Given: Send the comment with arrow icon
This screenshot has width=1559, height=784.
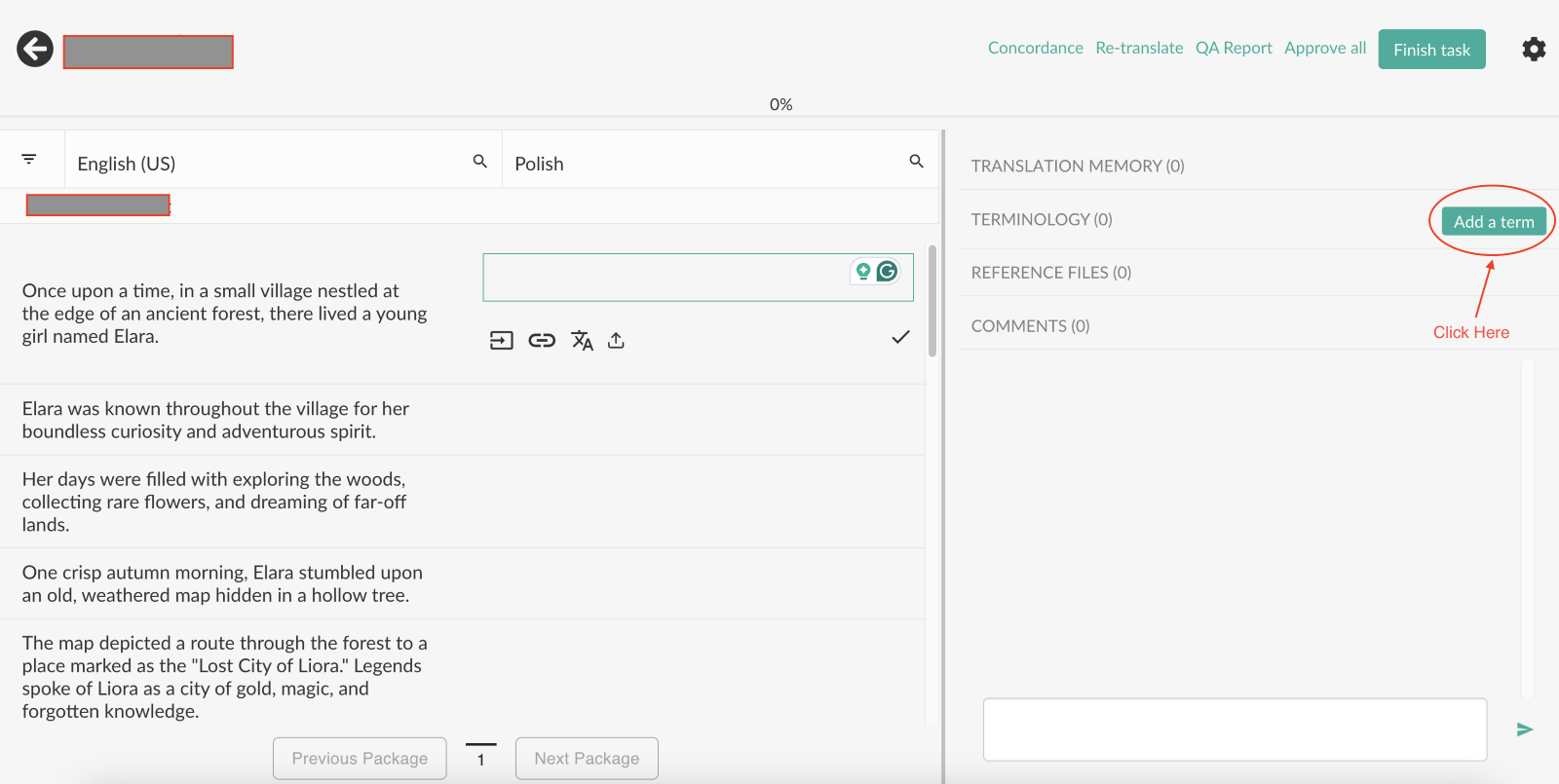Looking at the screenshot, I should (x=1525, y=729).
